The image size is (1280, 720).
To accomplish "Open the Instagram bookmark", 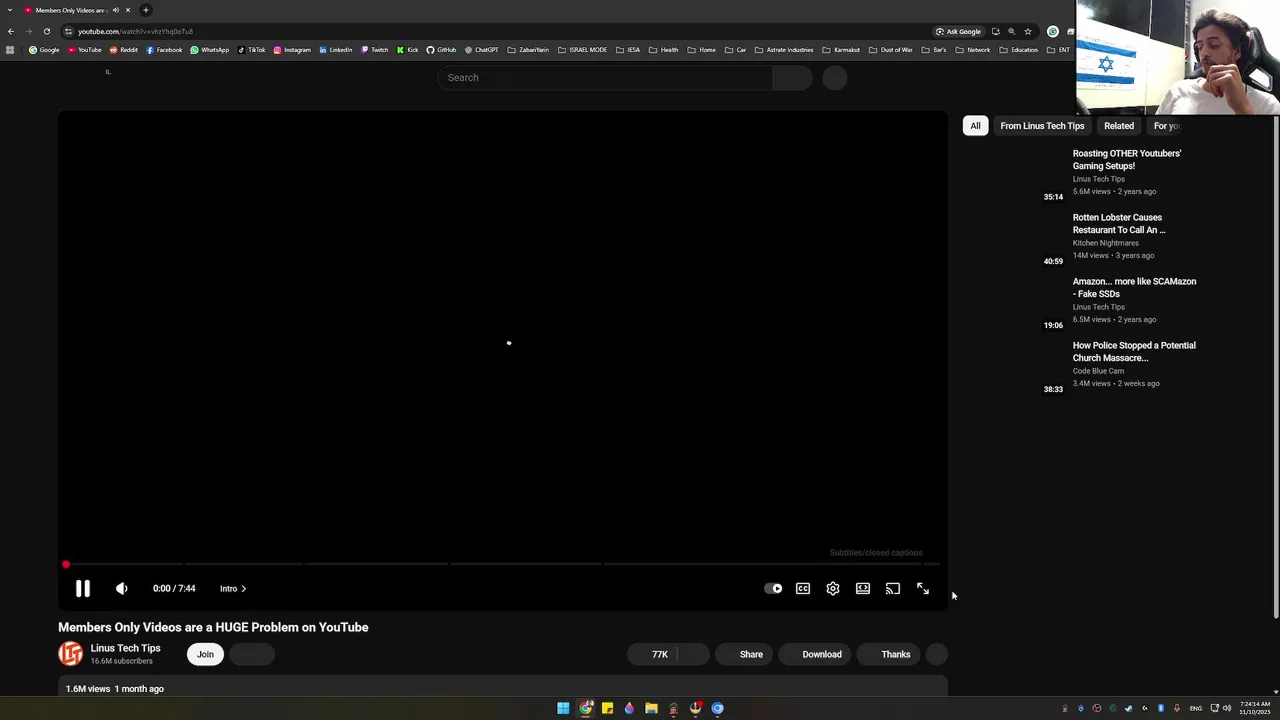I will [x=292, y=50].
